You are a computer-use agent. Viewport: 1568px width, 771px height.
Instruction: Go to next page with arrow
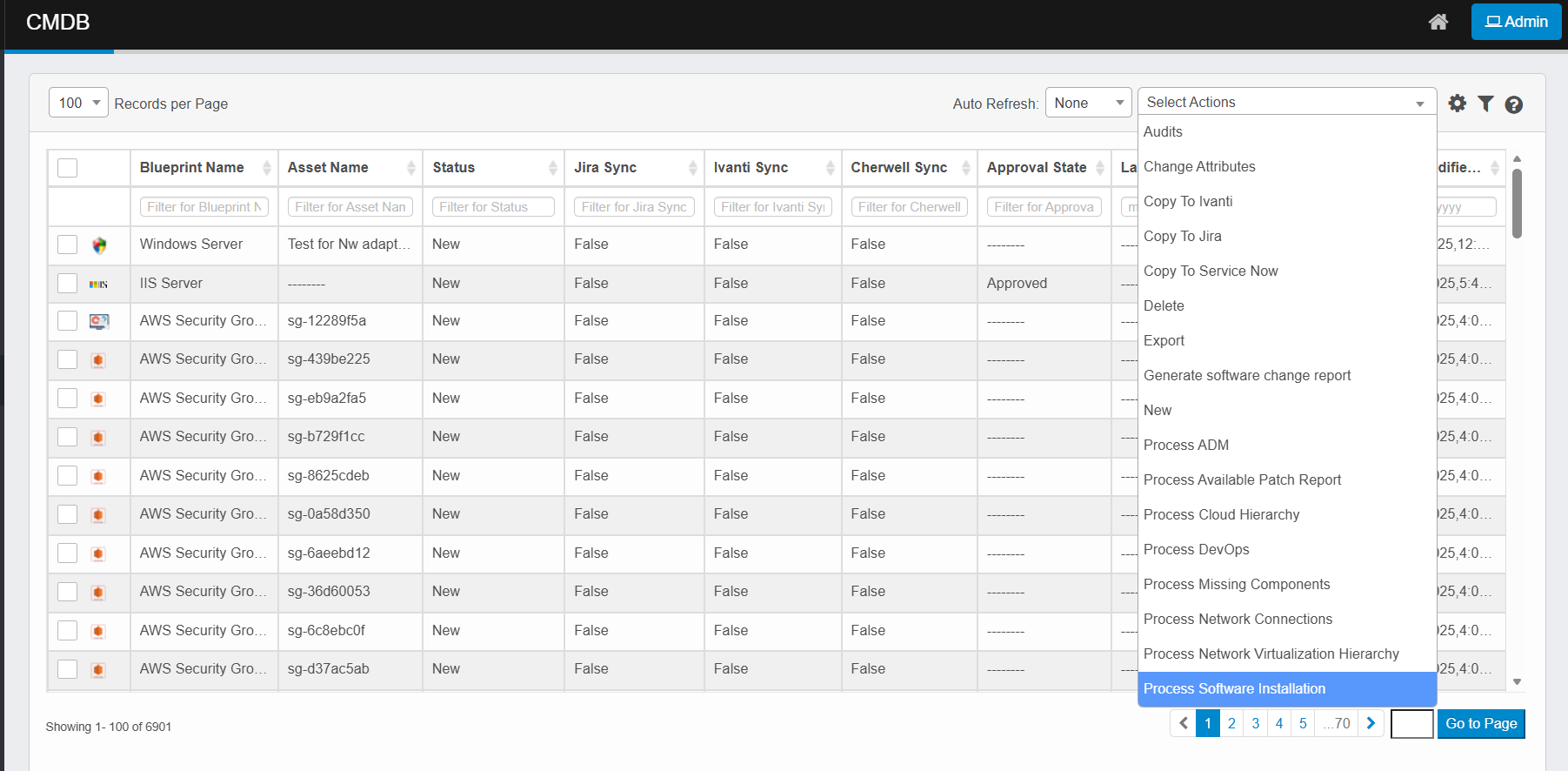pos(1371,723)
